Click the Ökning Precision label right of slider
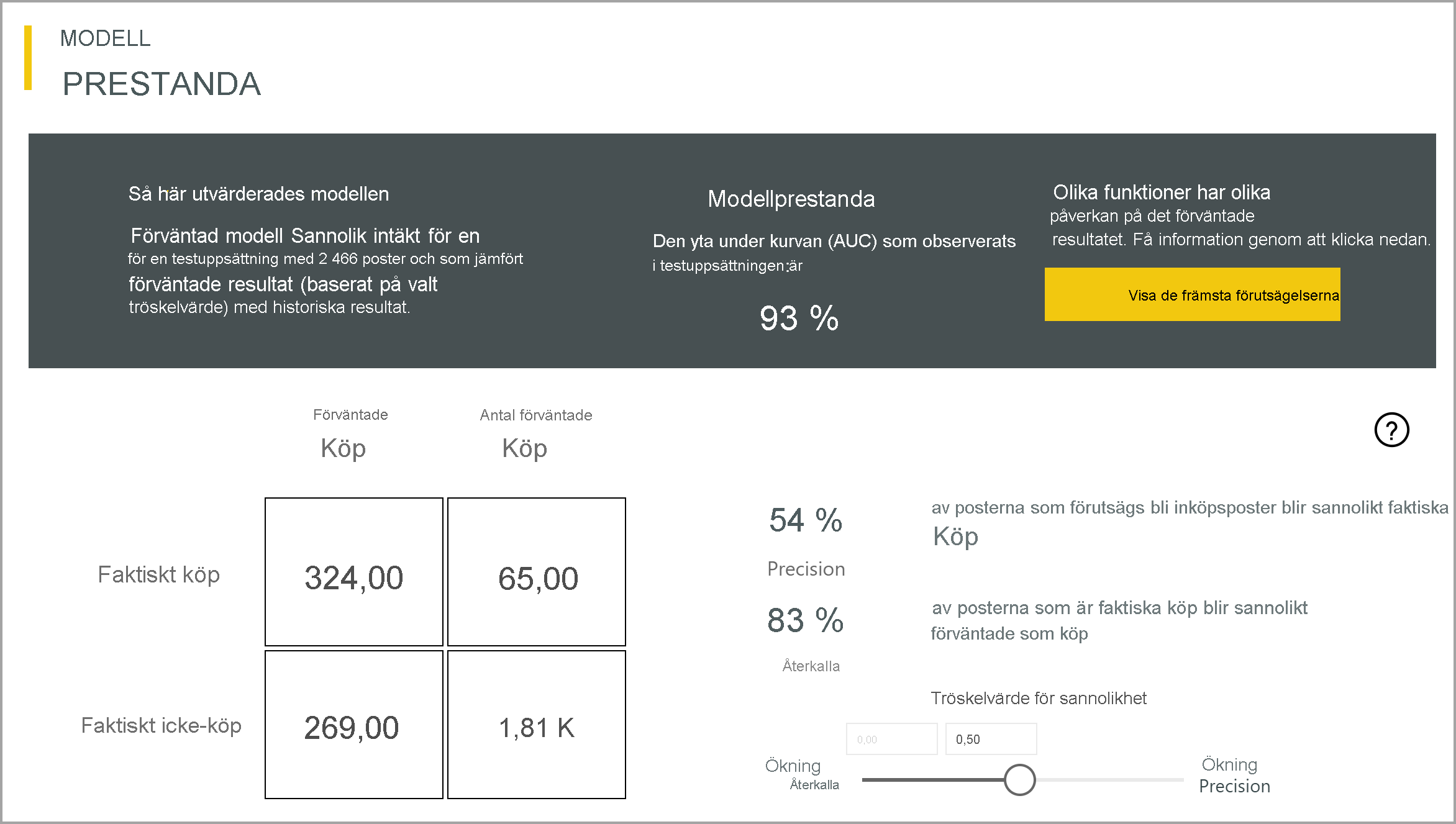1456x824 pixels. point(1234,776)
